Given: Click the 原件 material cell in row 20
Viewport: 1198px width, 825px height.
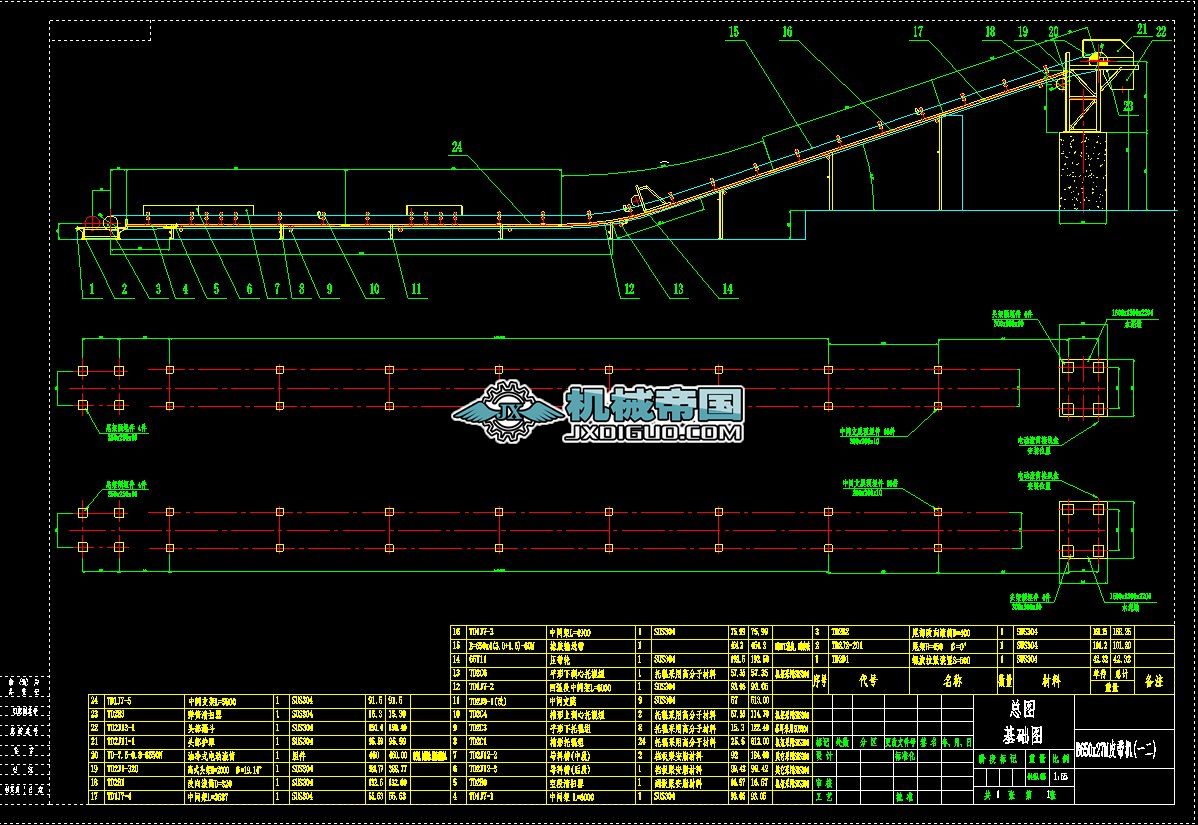Looking at the screenshot, I should click(x=298, y=755).
